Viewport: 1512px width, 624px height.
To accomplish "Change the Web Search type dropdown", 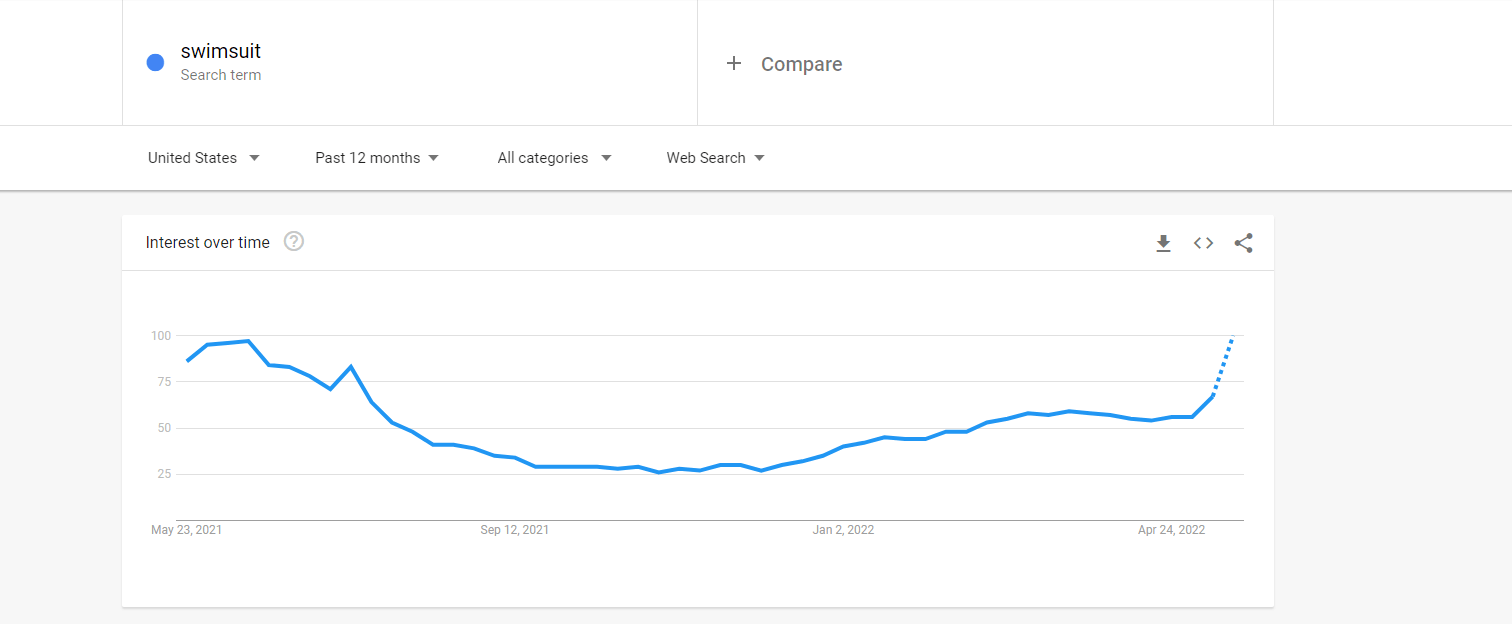I will pos(715,158).
